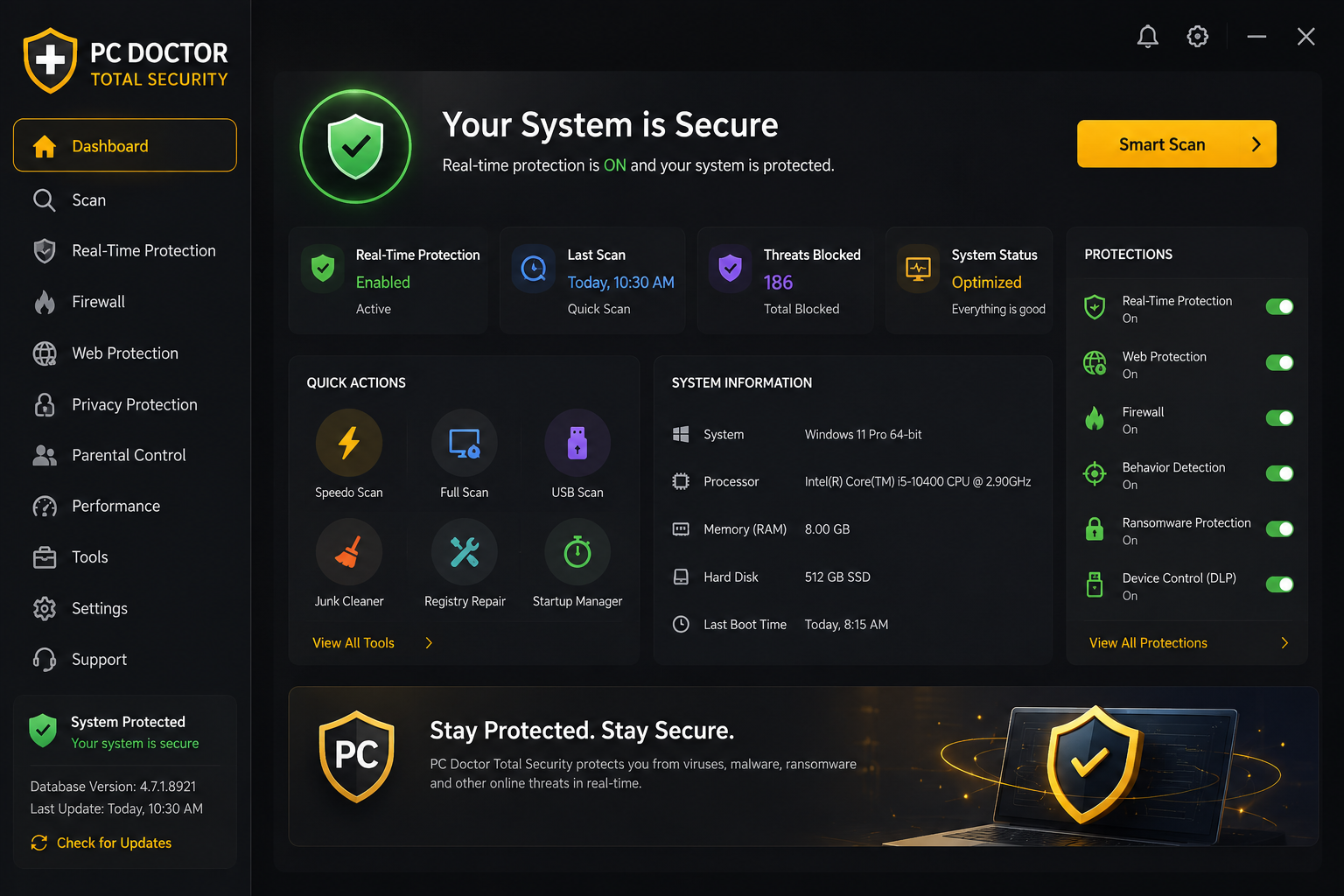Click View All Protections link
1344x896 pixels.
(x=1148, y=643)
